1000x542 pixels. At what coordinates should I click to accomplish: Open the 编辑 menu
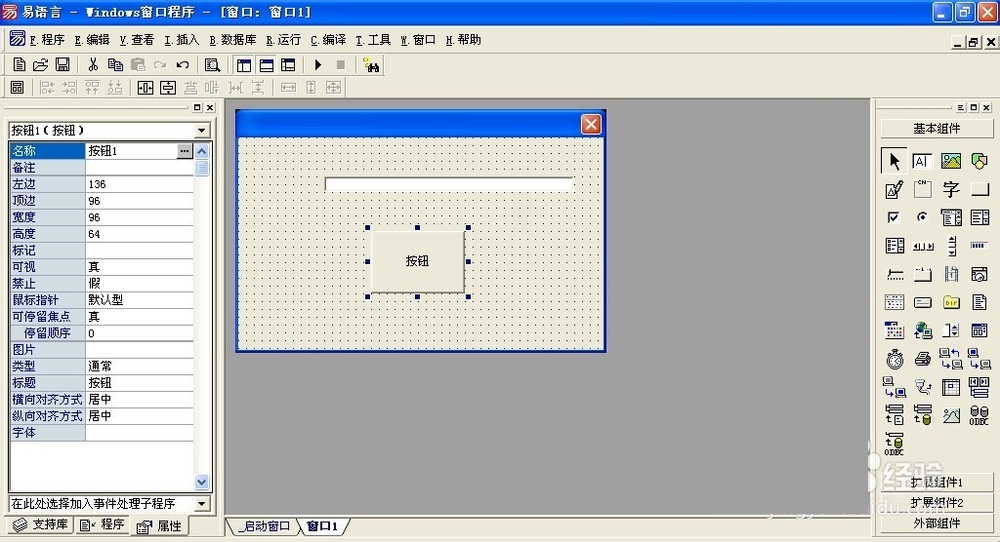(x=92, y=40)
